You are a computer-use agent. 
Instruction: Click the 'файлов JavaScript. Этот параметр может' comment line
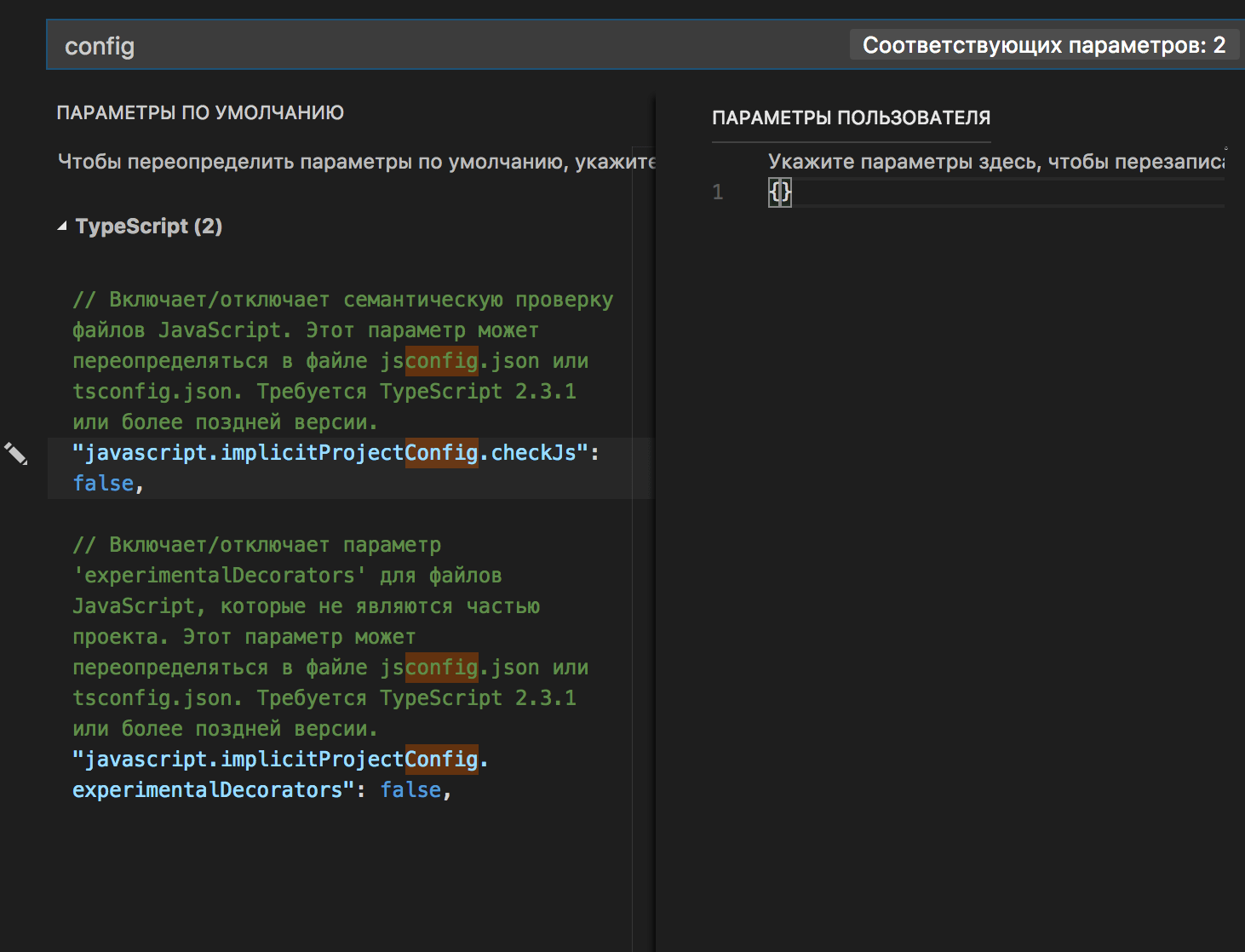[x=306, y=330]
